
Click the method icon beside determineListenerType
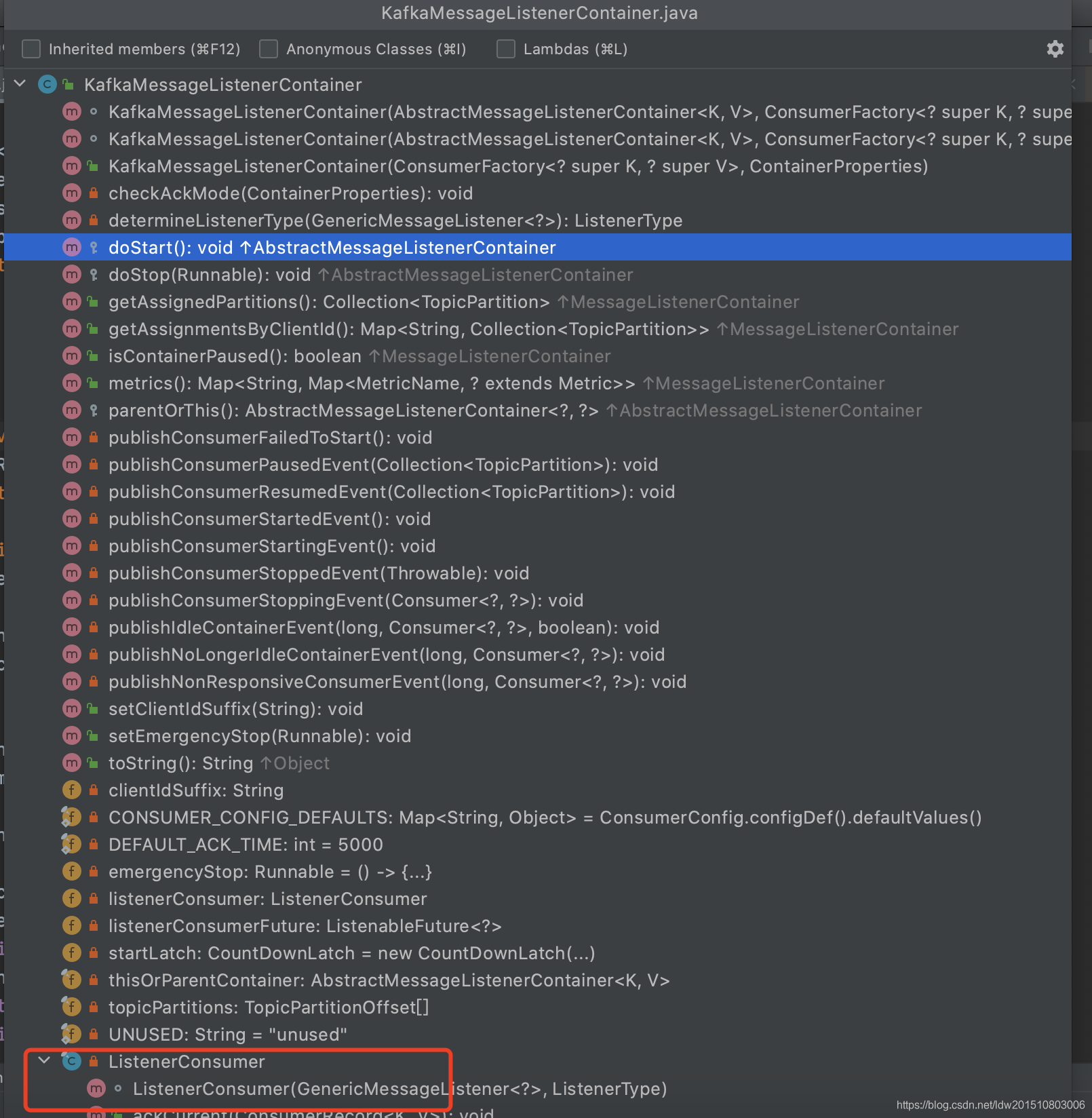72,220
